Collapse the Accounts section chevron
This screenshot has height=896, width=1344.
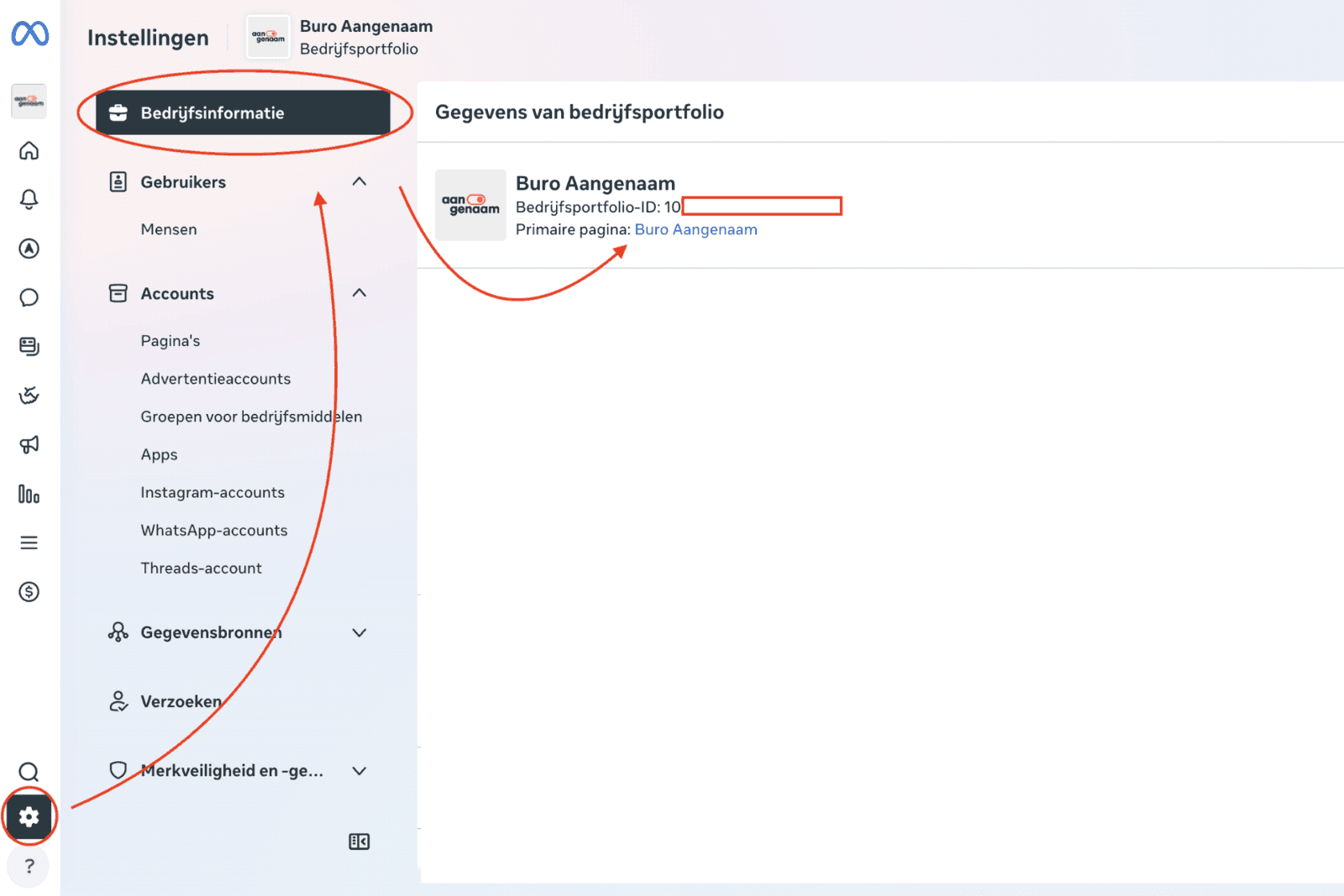pos(360,293)
